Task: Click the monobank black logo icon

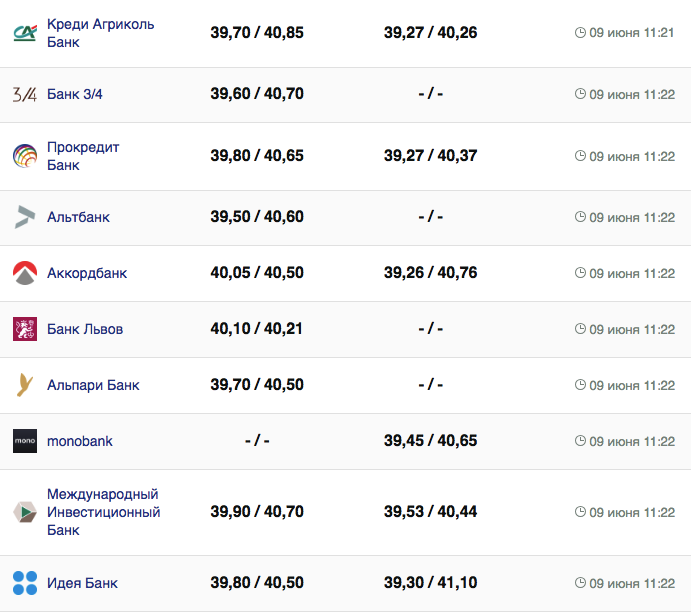Action: pos(25,441)
